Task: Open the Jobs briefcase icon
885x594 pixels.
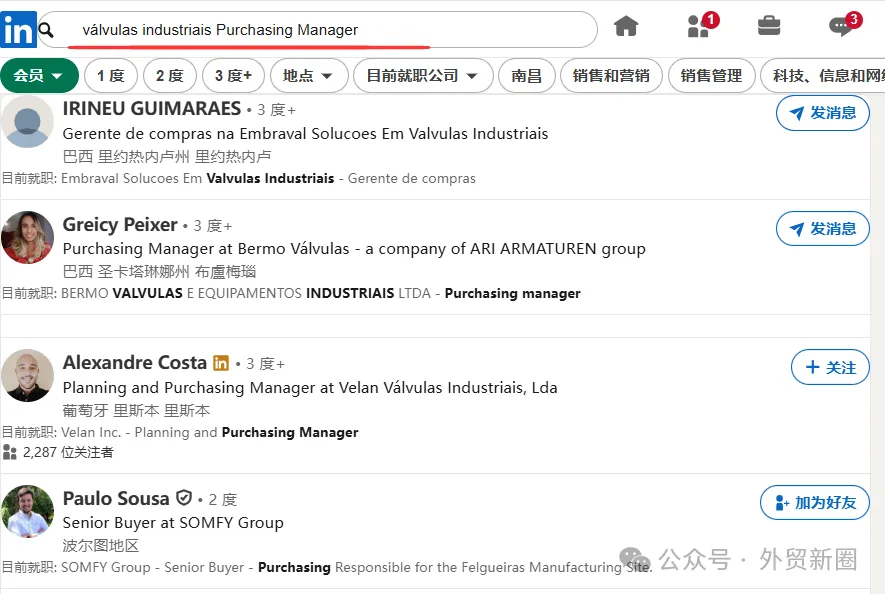Action: coord(769,25)
